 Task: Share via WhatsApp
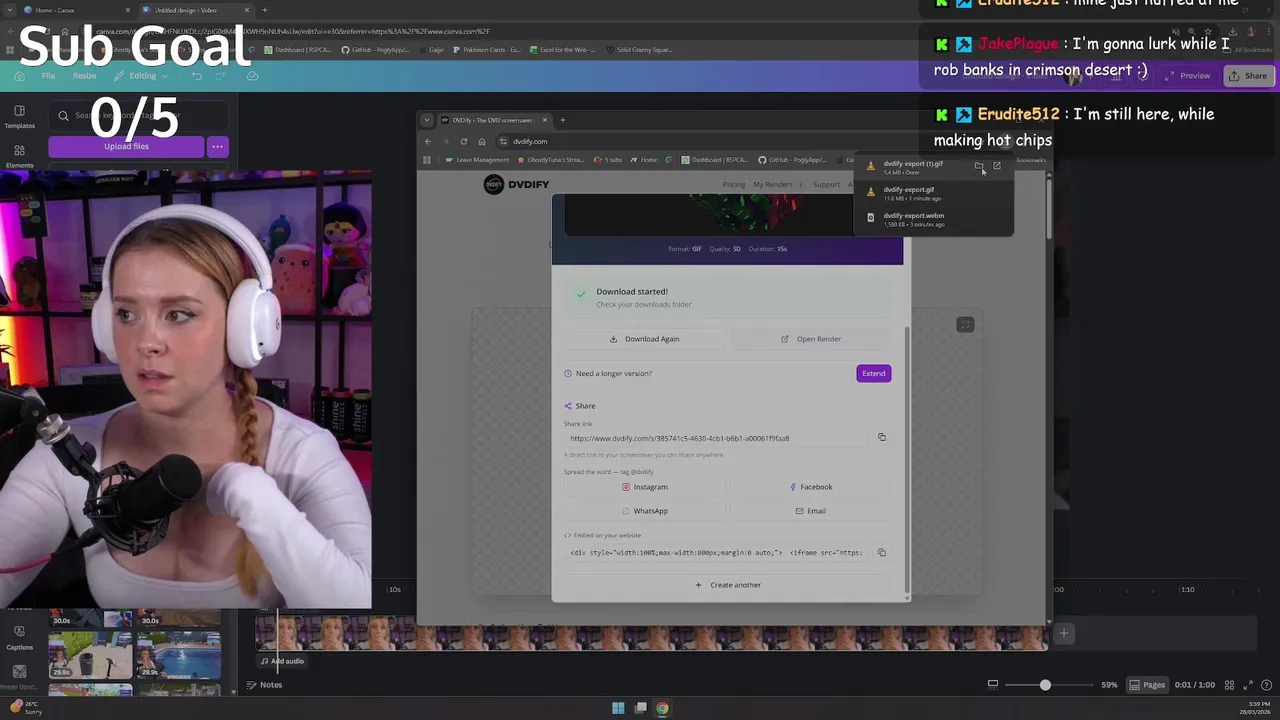644,511
